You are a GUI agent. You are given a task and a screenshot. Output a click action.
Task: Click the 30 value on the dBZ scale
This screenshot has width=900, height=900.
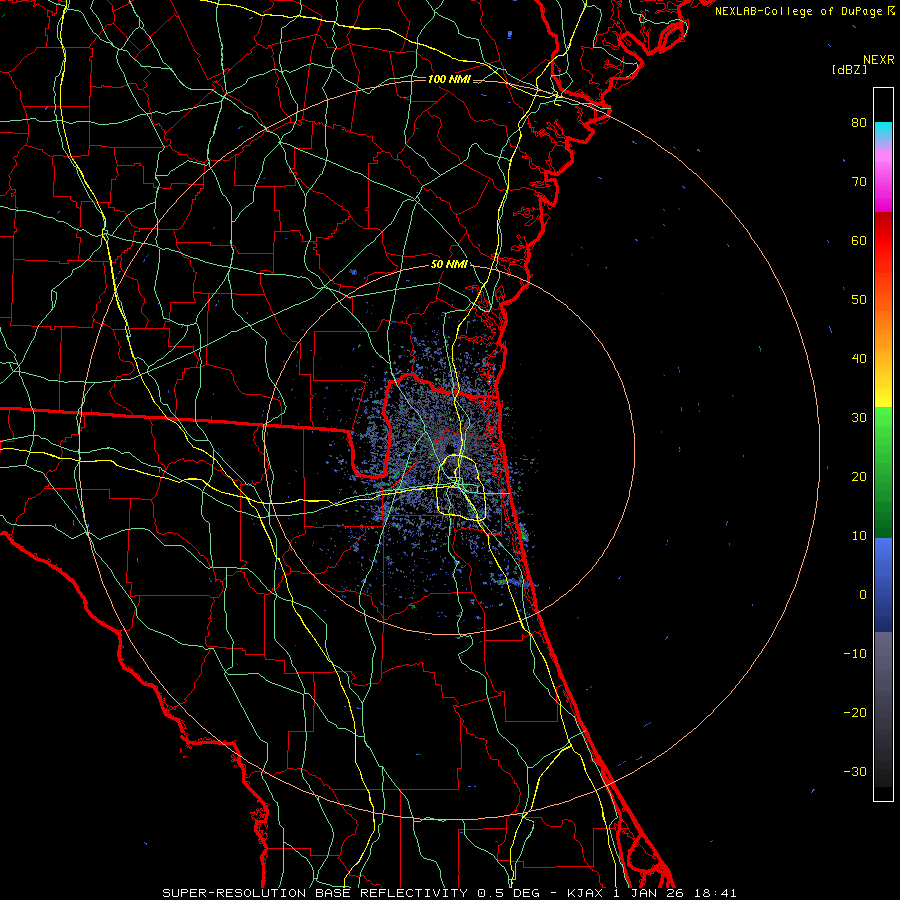pyautogui.click(x=859, y=417)
